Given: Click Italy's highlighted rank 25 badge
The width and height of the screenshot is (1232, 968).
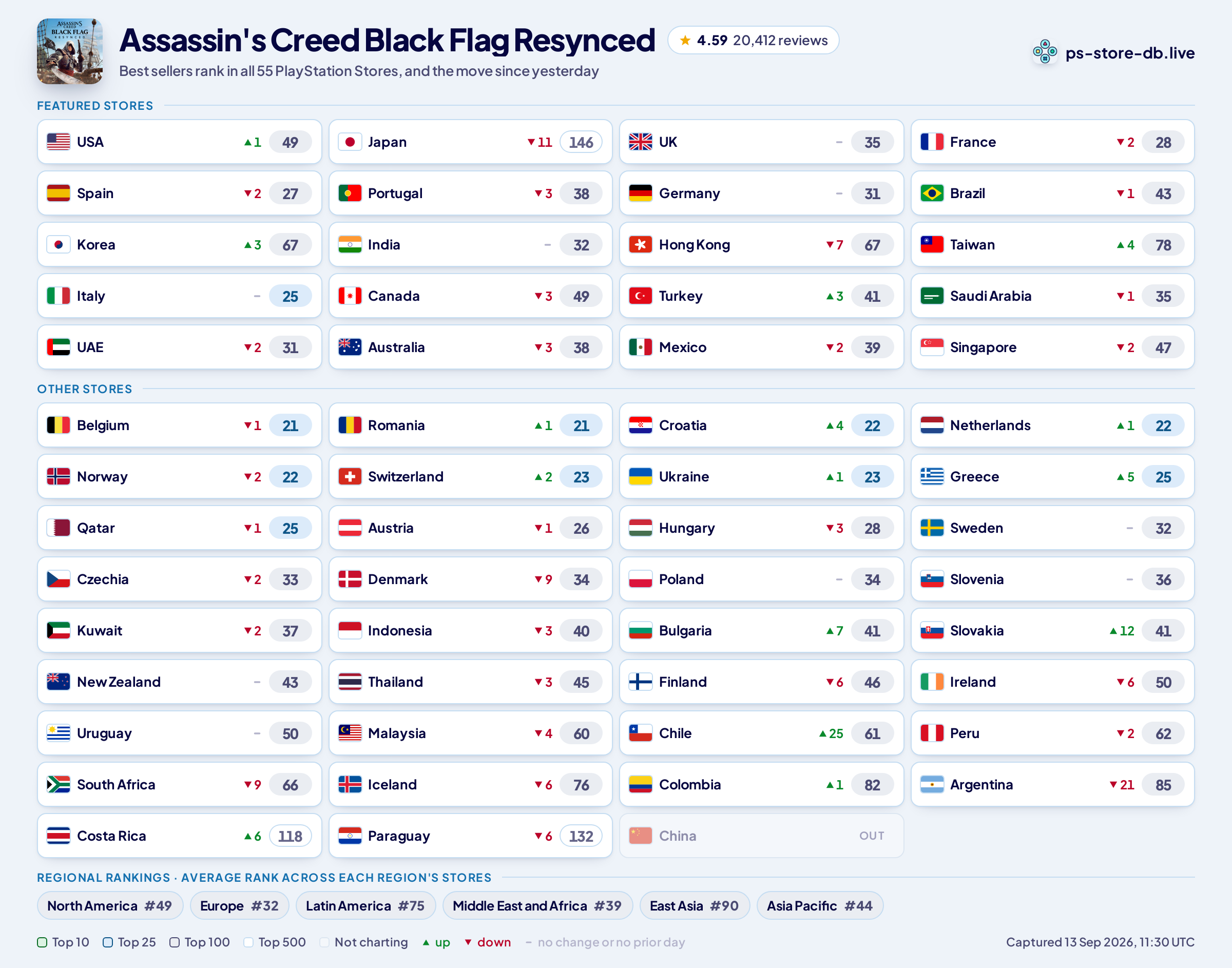Looking at the screenshot, I should [290, 296].
